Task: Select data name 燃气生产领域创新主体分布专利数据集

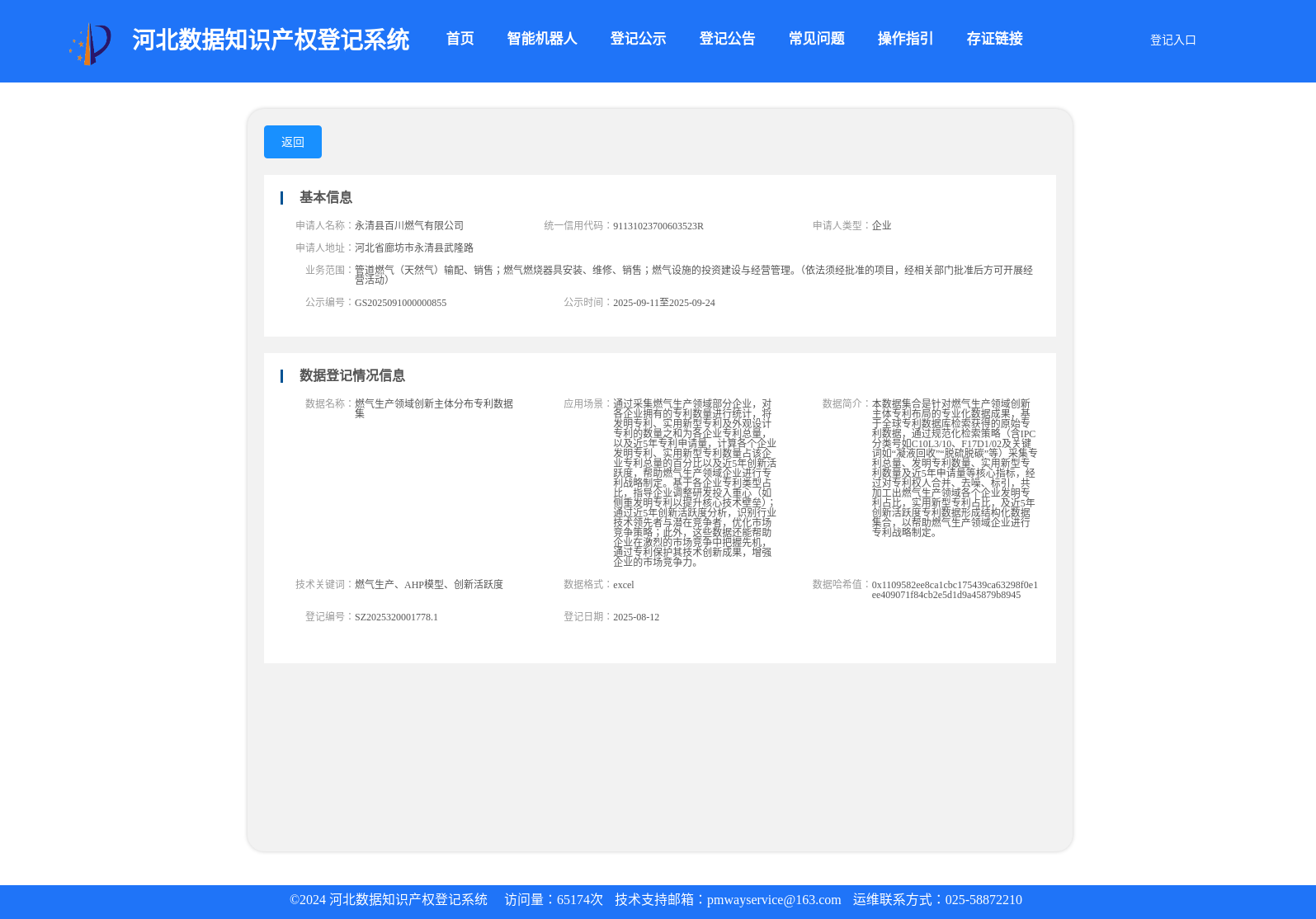Action: click(434, 408)
